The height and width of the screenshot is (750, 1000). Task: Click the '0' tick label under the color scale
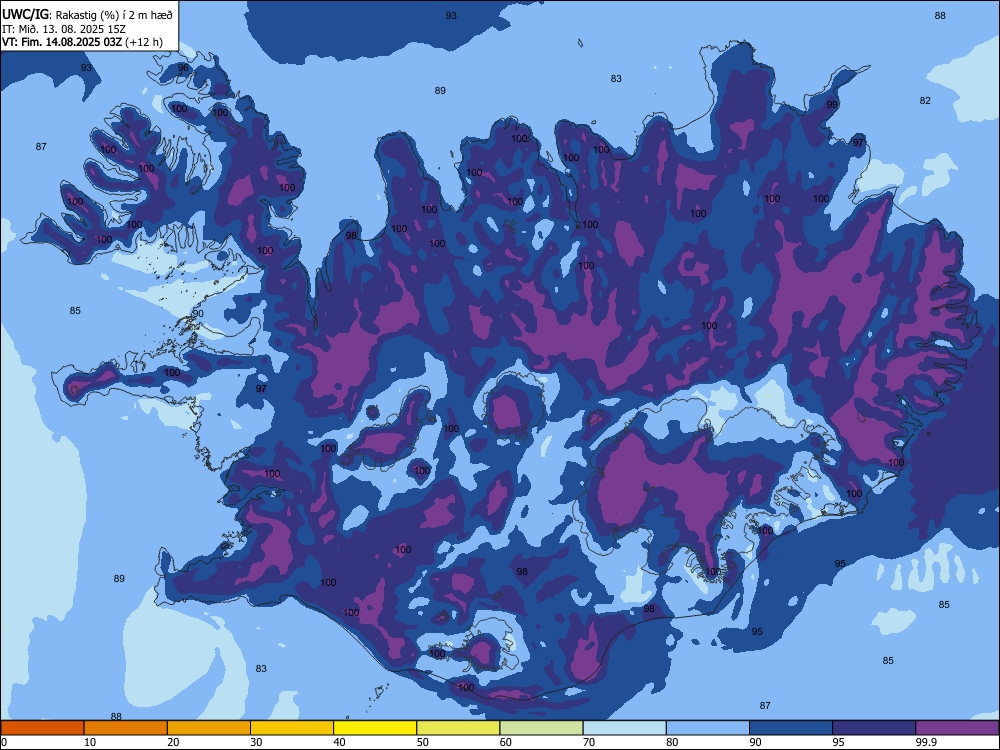(x=4, y=742)
